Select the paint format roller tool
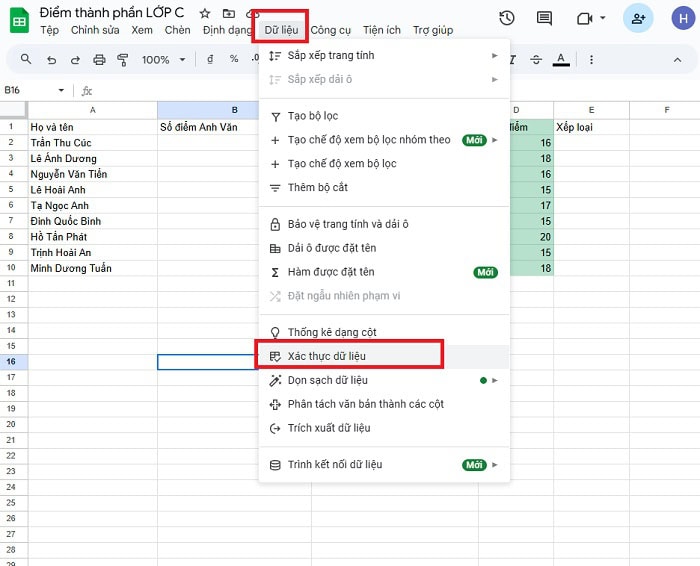 coord(122,60)
